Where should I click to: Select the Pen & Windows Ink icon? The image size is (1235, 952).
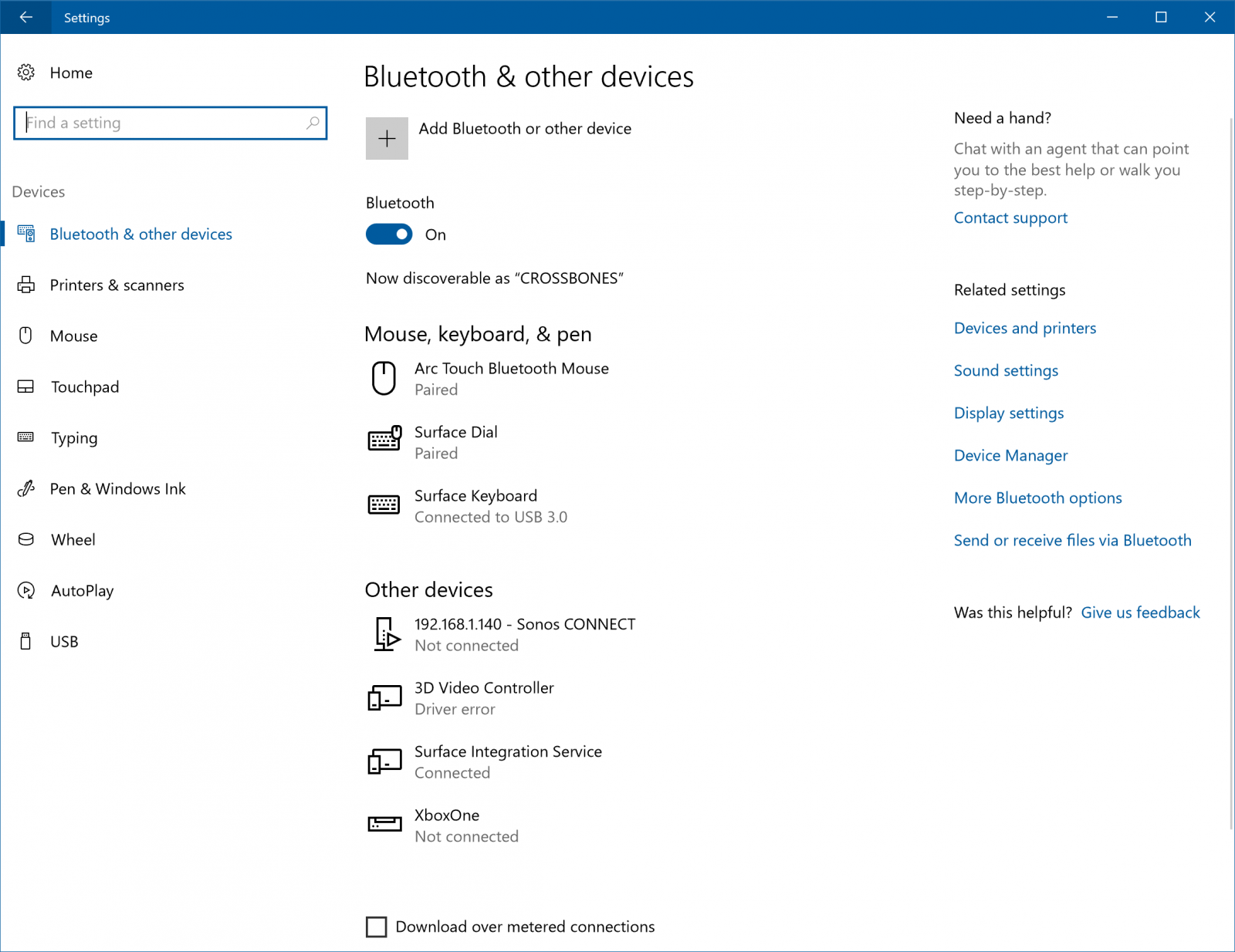[26, 488]
